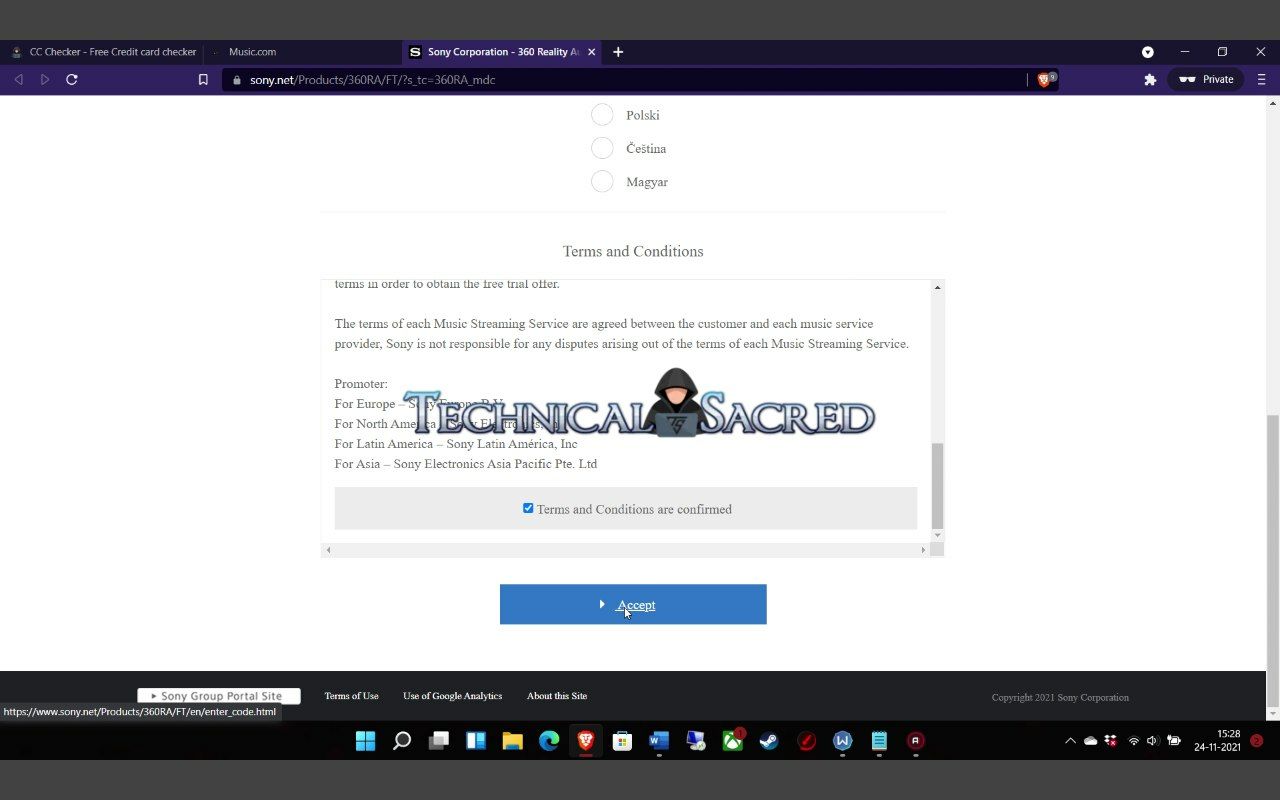Click the page scrollbar up arrow
1280x800 pixels.
tap(1273, 103)
